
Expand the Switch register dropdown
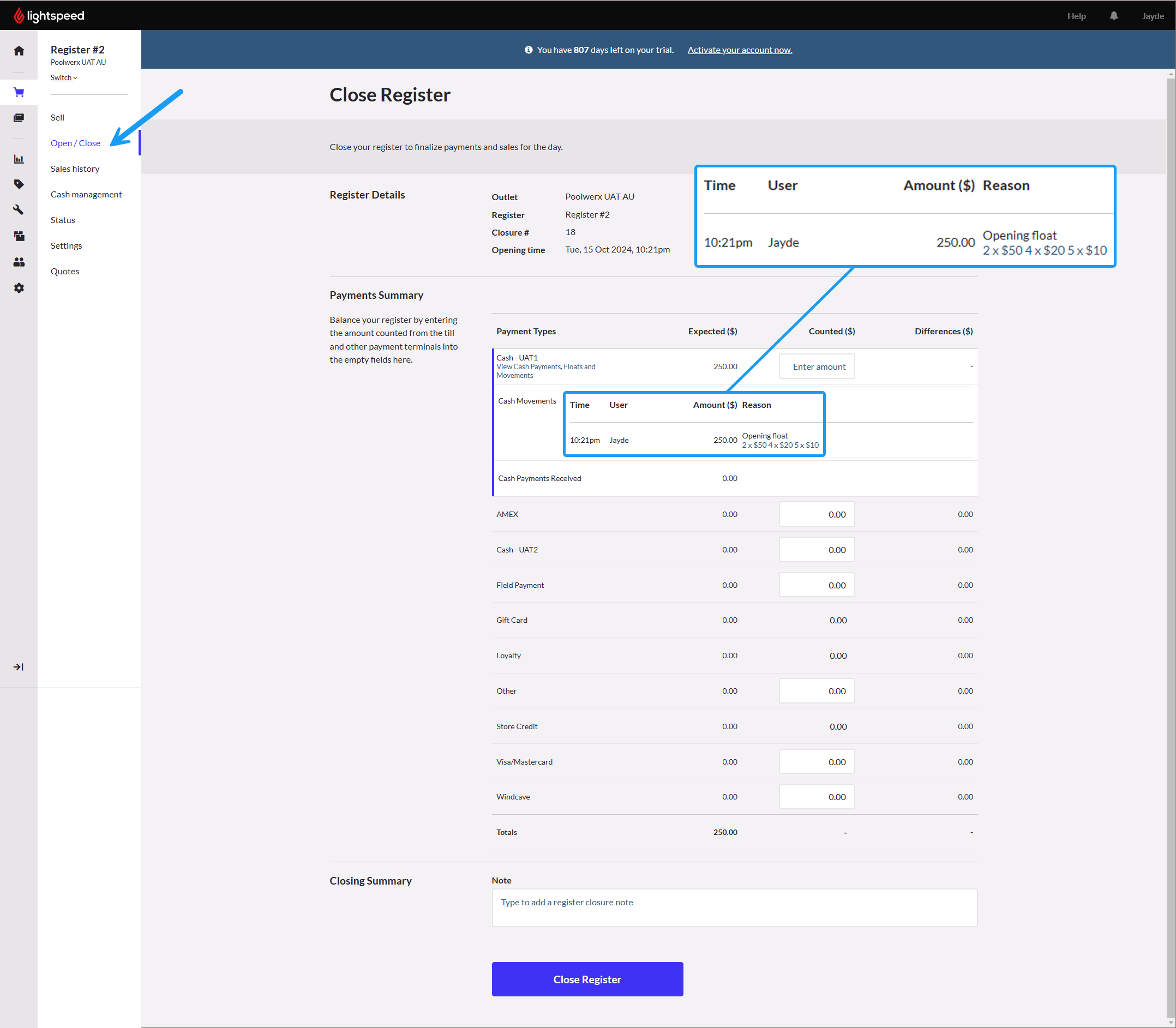pyautogui.click(x=63, y=78)
